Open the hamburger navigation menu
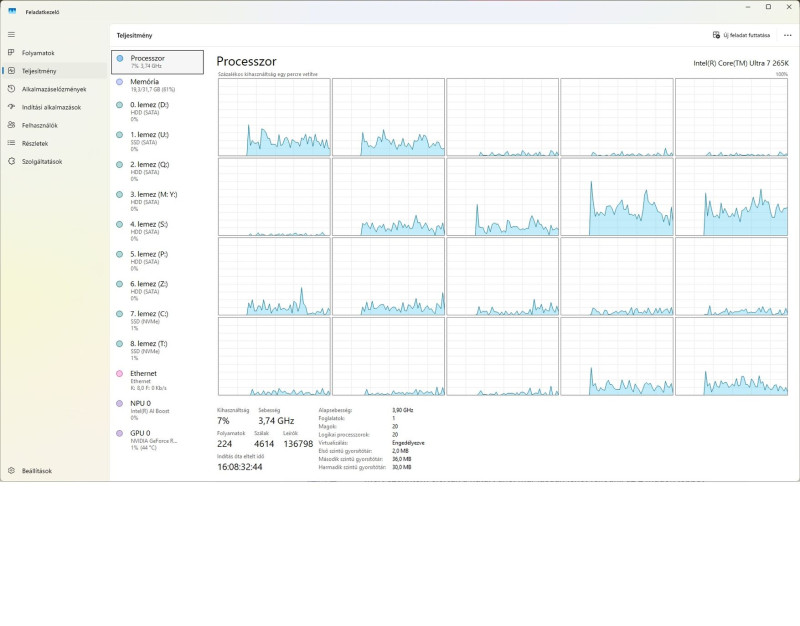This screenshot has height=626, width=800. coord(11,35)
